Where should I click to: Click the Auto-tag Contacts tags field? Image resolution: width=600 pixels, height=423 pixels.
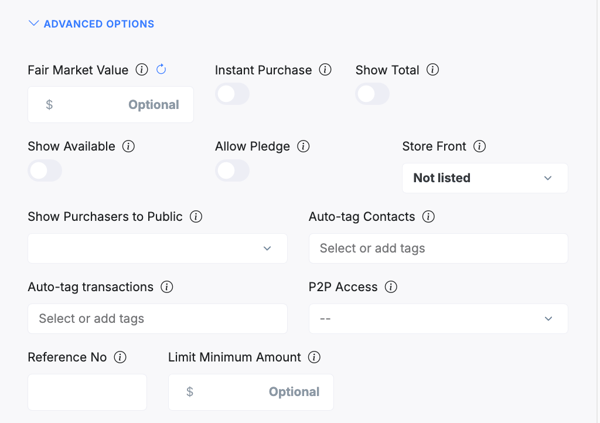coord(438,248)
